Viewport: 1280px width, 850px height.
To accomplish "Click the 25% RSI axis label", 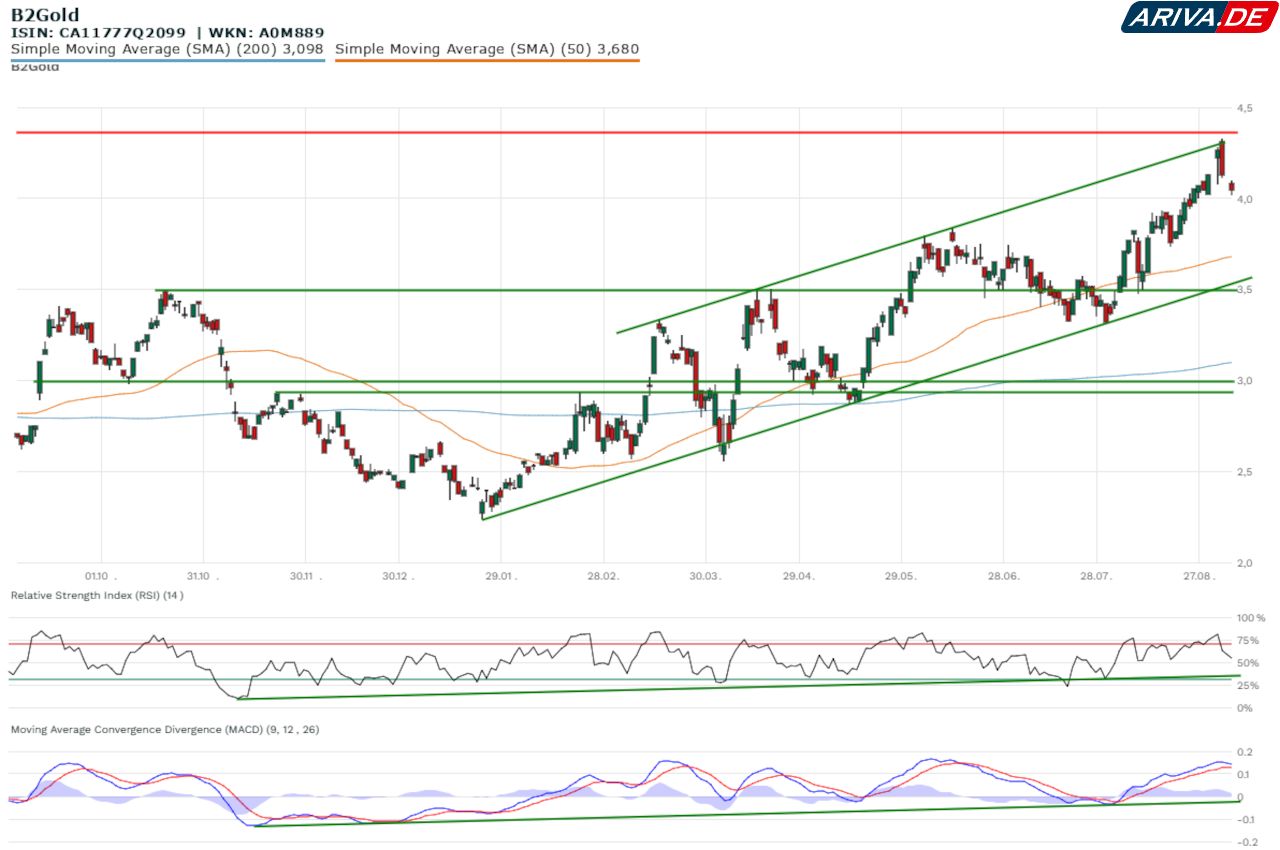I will [1247, 686].
